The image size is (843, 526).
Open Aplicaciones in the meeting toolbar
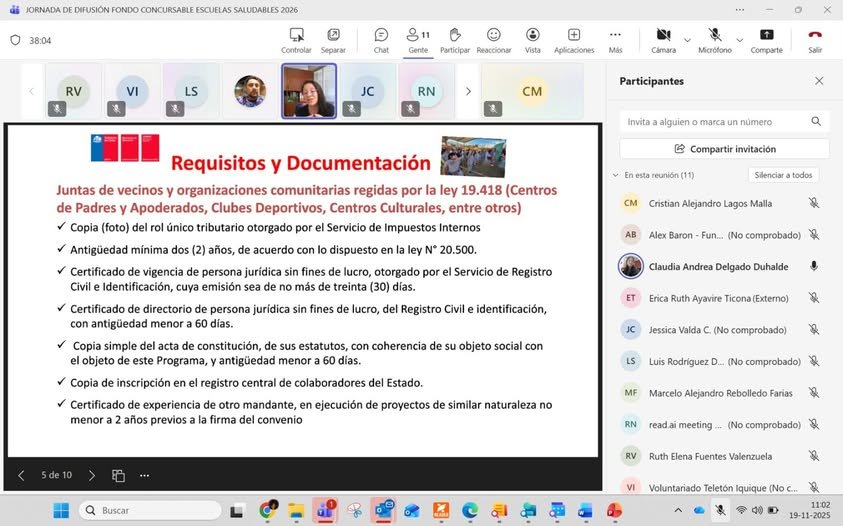(574, 40)
